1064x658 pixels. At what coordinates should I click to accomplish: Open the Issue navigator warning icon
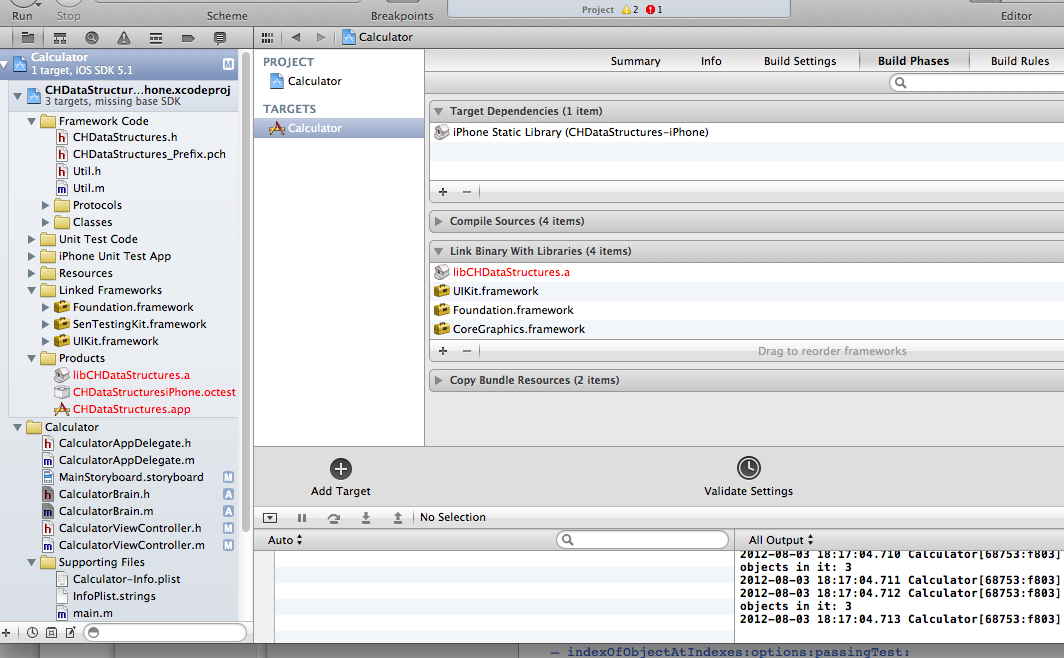tap(124, 38)
